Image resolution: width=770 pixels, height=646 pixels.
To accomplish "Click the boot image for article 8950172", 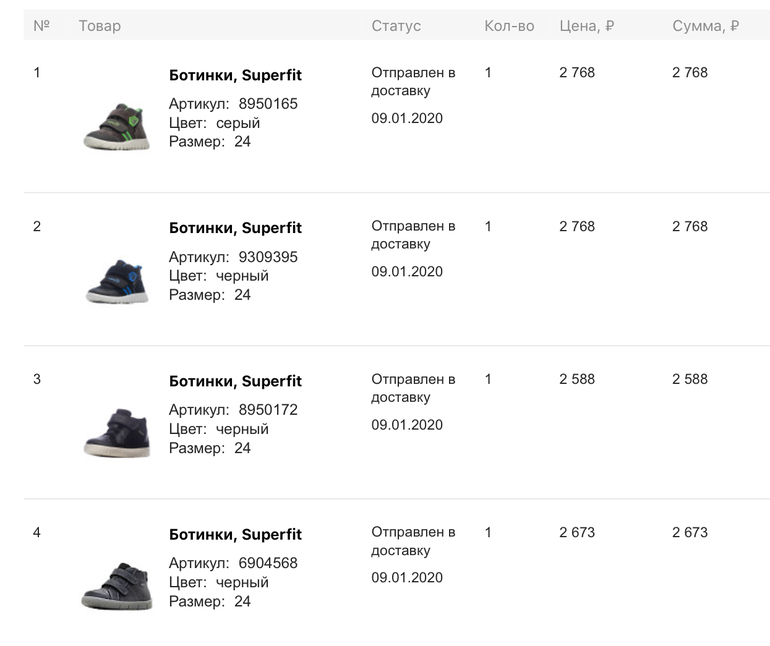I will click(x=117, y=432).
